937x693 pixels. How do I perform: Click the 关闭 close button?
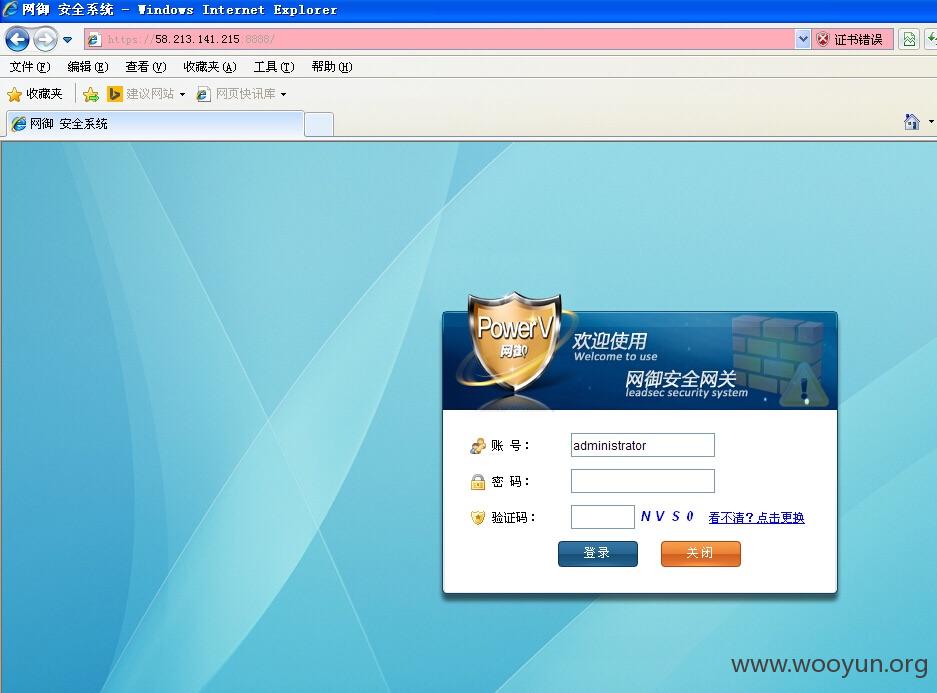(x=700, y=553)
